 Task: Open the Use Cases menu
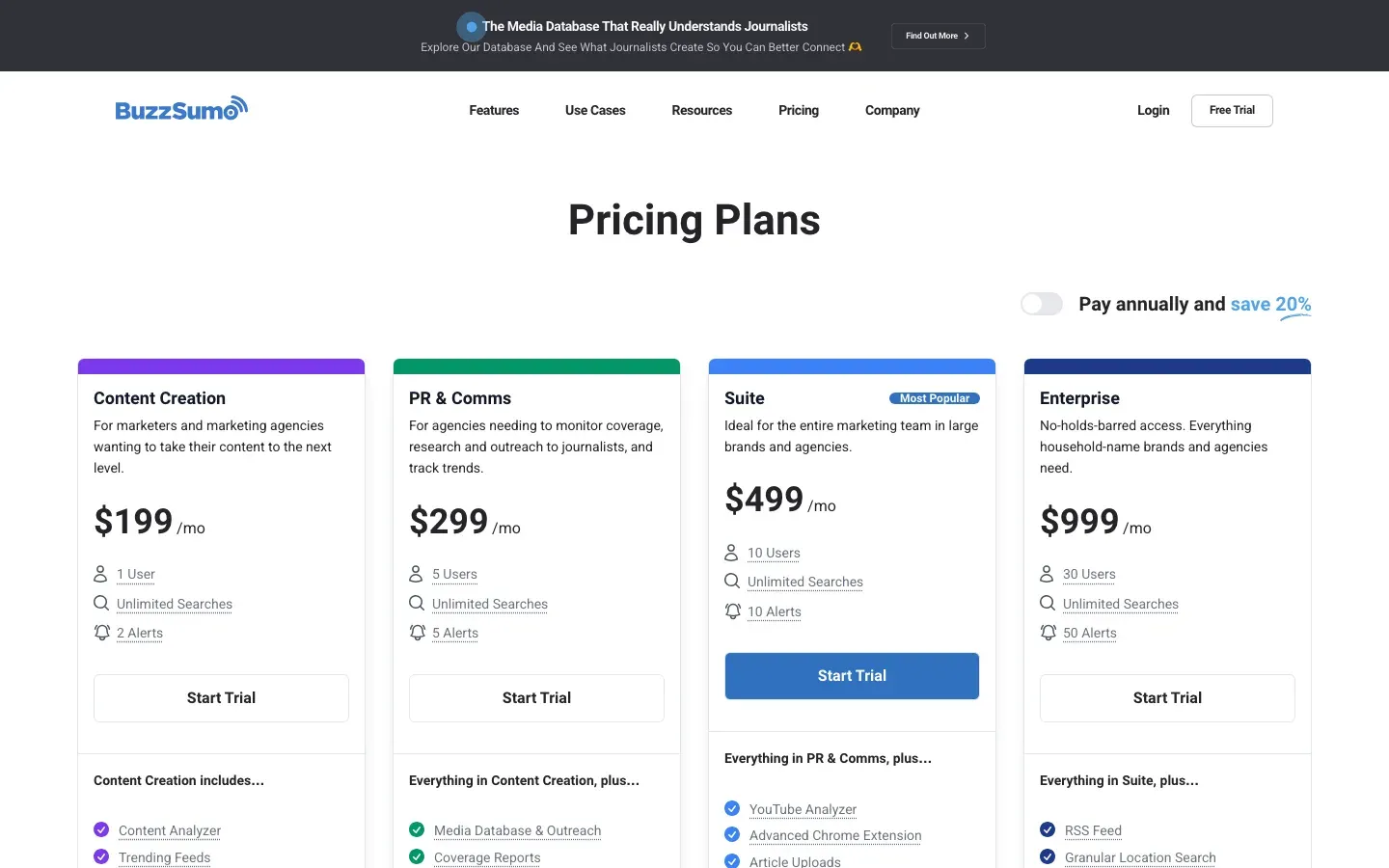point(595,110)
